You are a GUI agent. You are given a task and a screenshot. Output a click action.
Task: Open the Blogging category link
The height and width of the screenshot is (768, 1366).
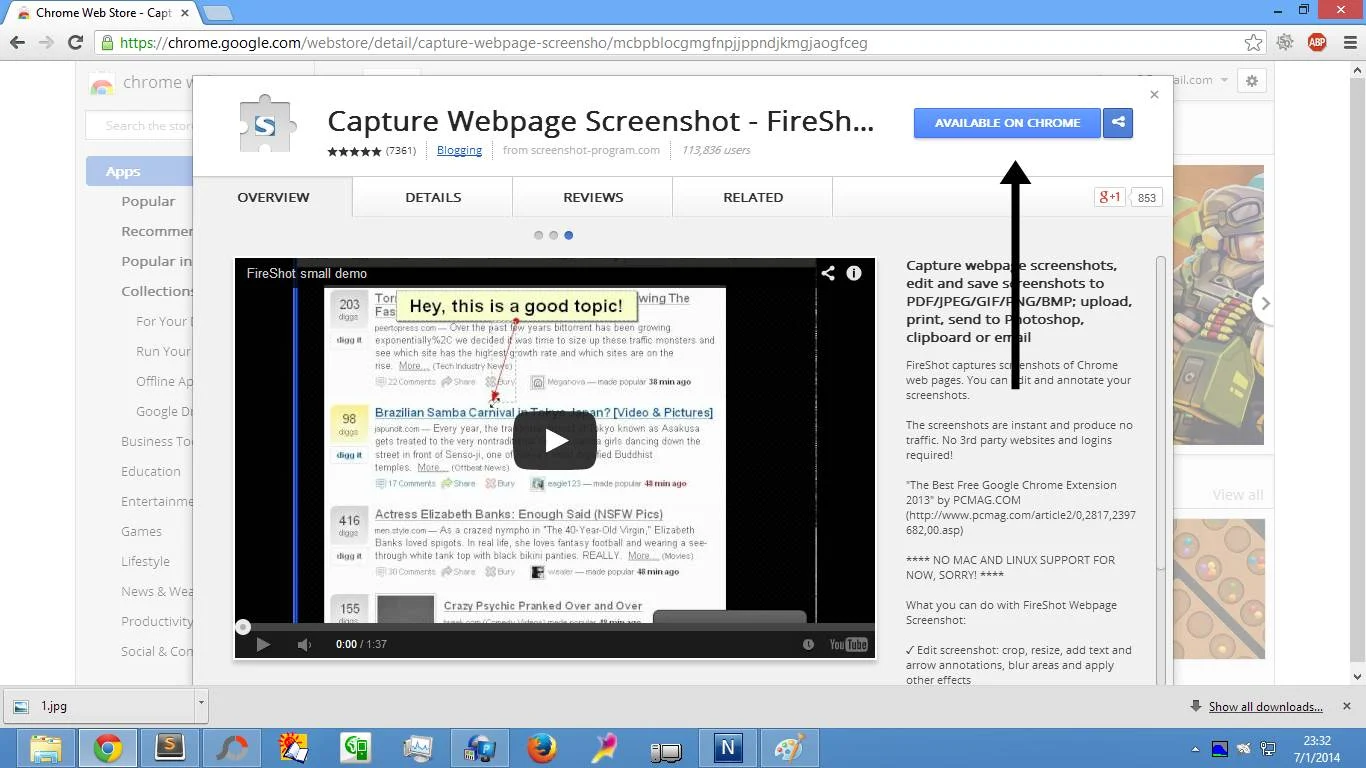coord(459,150)
